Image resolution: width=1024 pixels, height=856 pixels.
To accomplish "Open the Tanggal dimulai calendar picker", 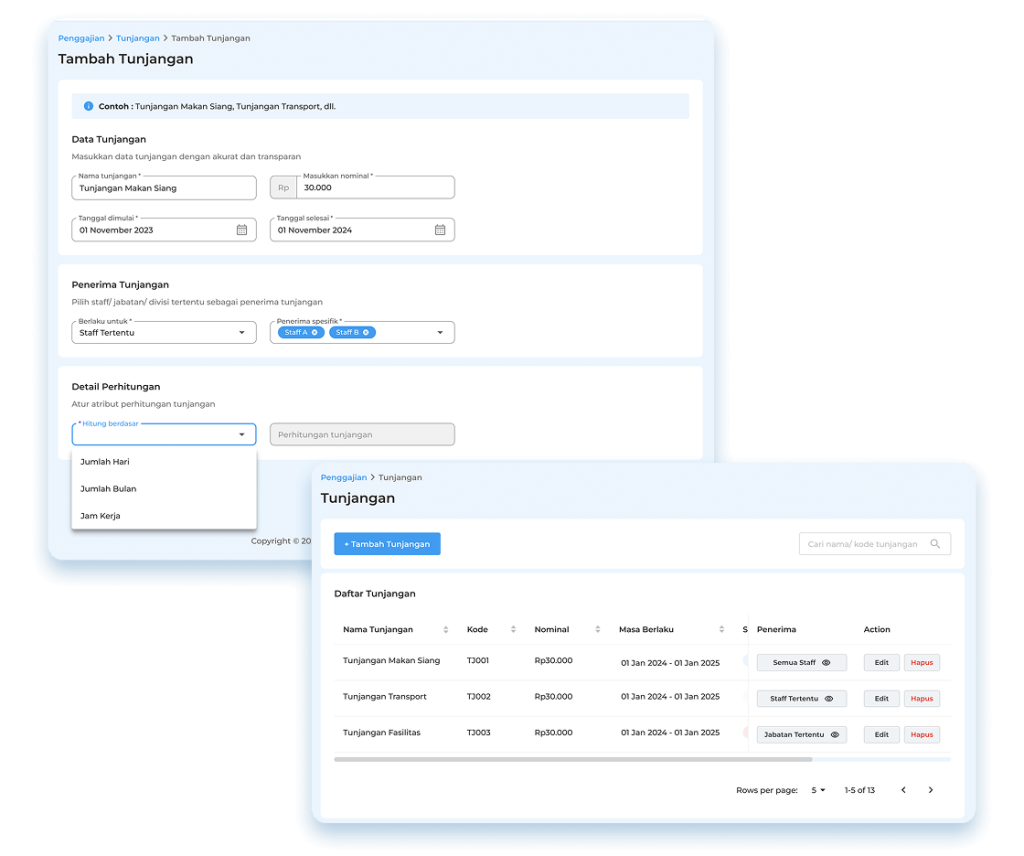I will coord(241,230).
